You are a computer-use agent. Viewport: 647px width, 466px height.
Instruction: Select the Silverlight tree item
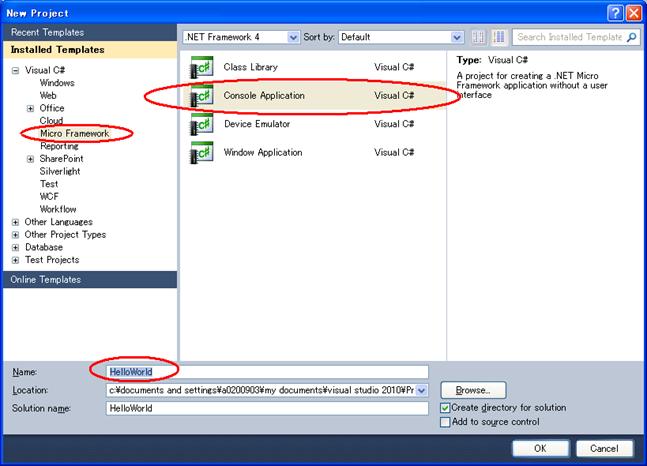(60, 171)
